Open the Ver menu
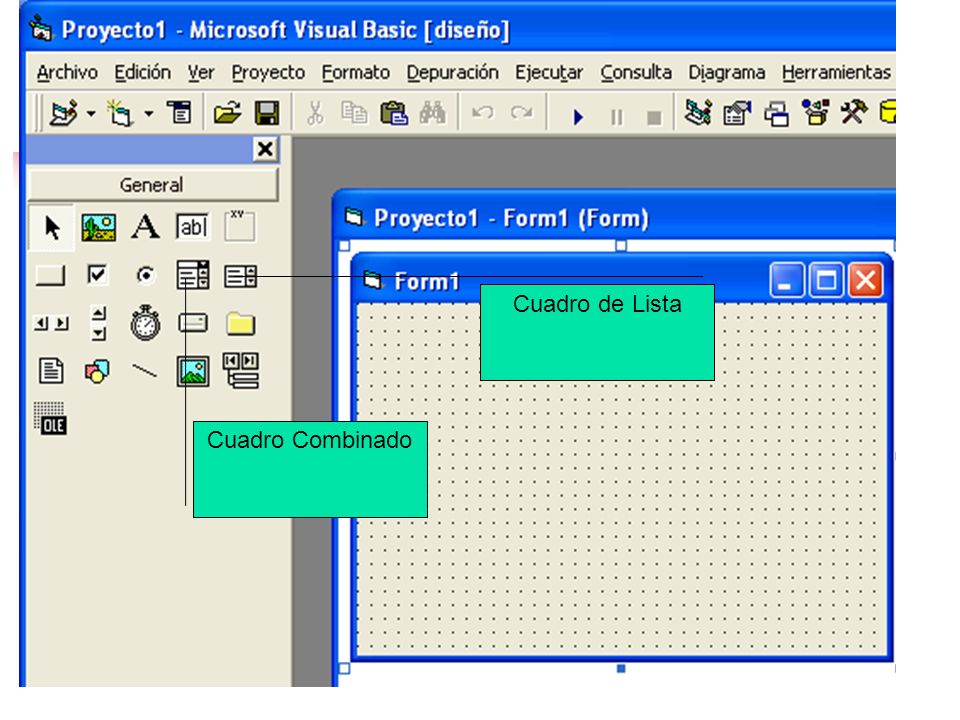Viewport: 960px width, 720px height. point(201,72)
